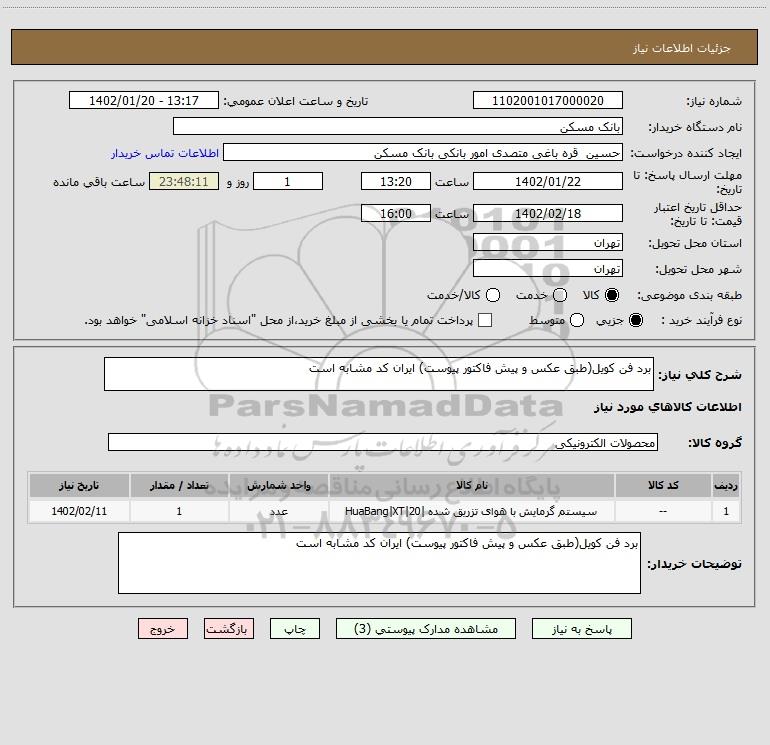The height and width of the screenshot is (745, 770).
Task: Select the کالا radio button
Action: point(612,295)
